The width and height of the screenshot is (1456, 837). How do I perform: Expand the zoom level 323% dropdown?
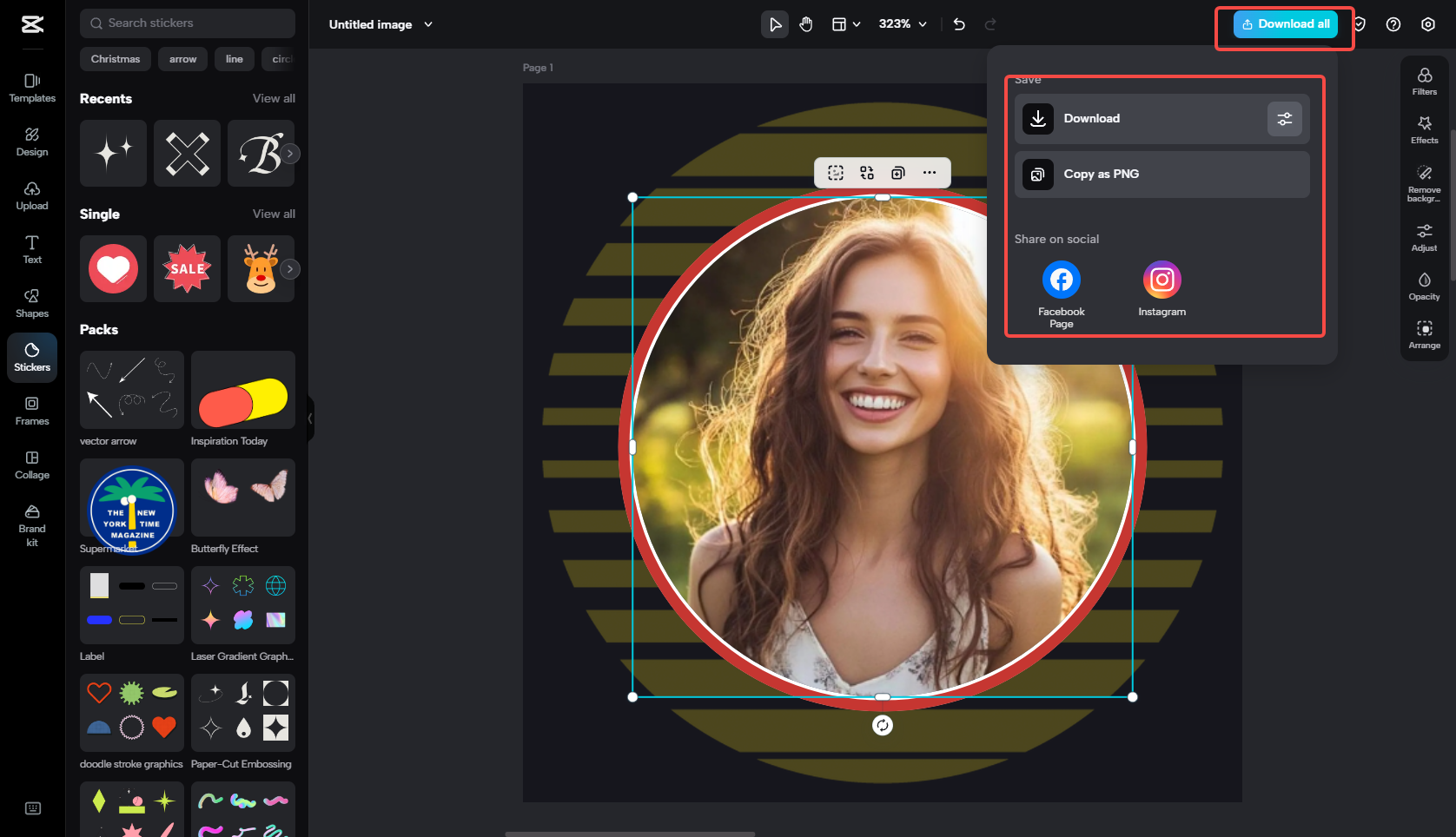(903, 24)
